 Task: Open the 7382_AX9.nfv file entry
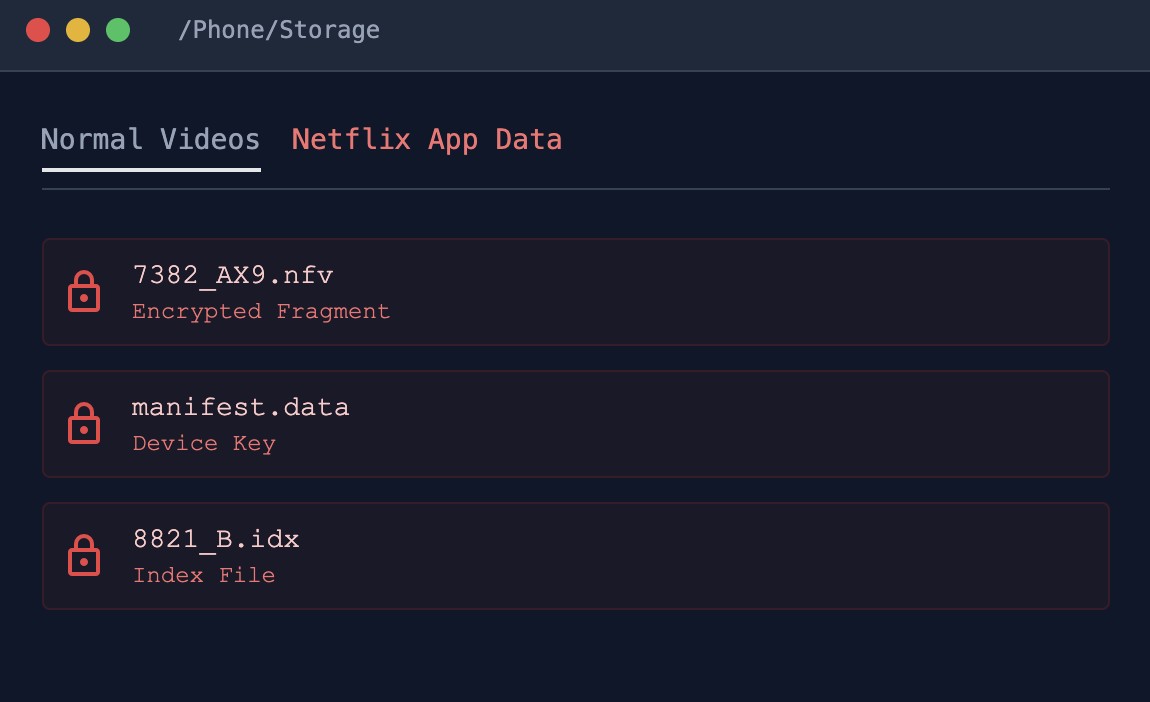pos(575,292)
